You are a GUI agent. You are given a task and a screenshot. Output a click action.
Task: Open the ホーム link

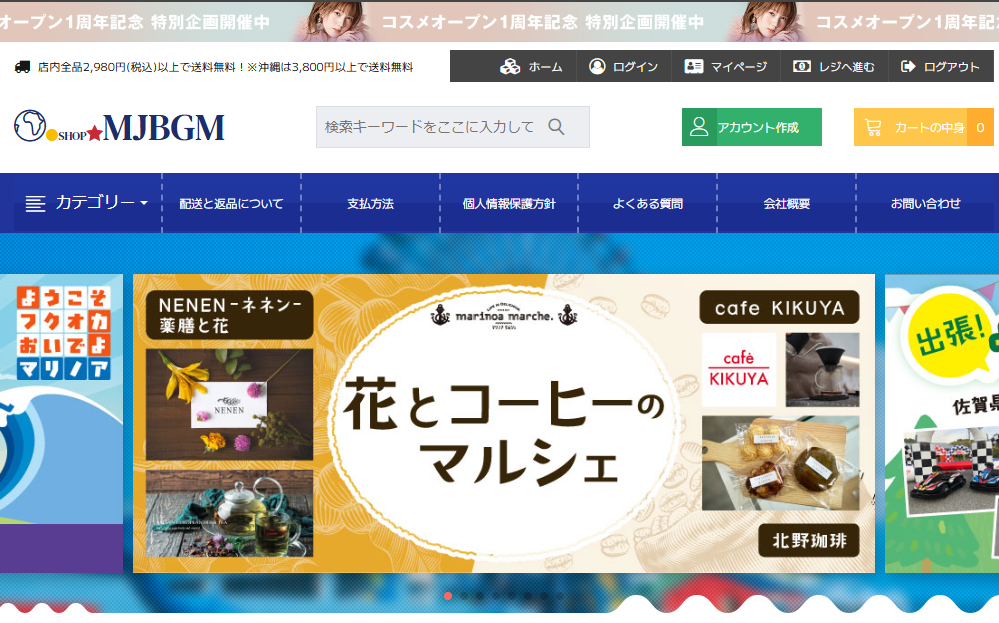coord(545,67)
